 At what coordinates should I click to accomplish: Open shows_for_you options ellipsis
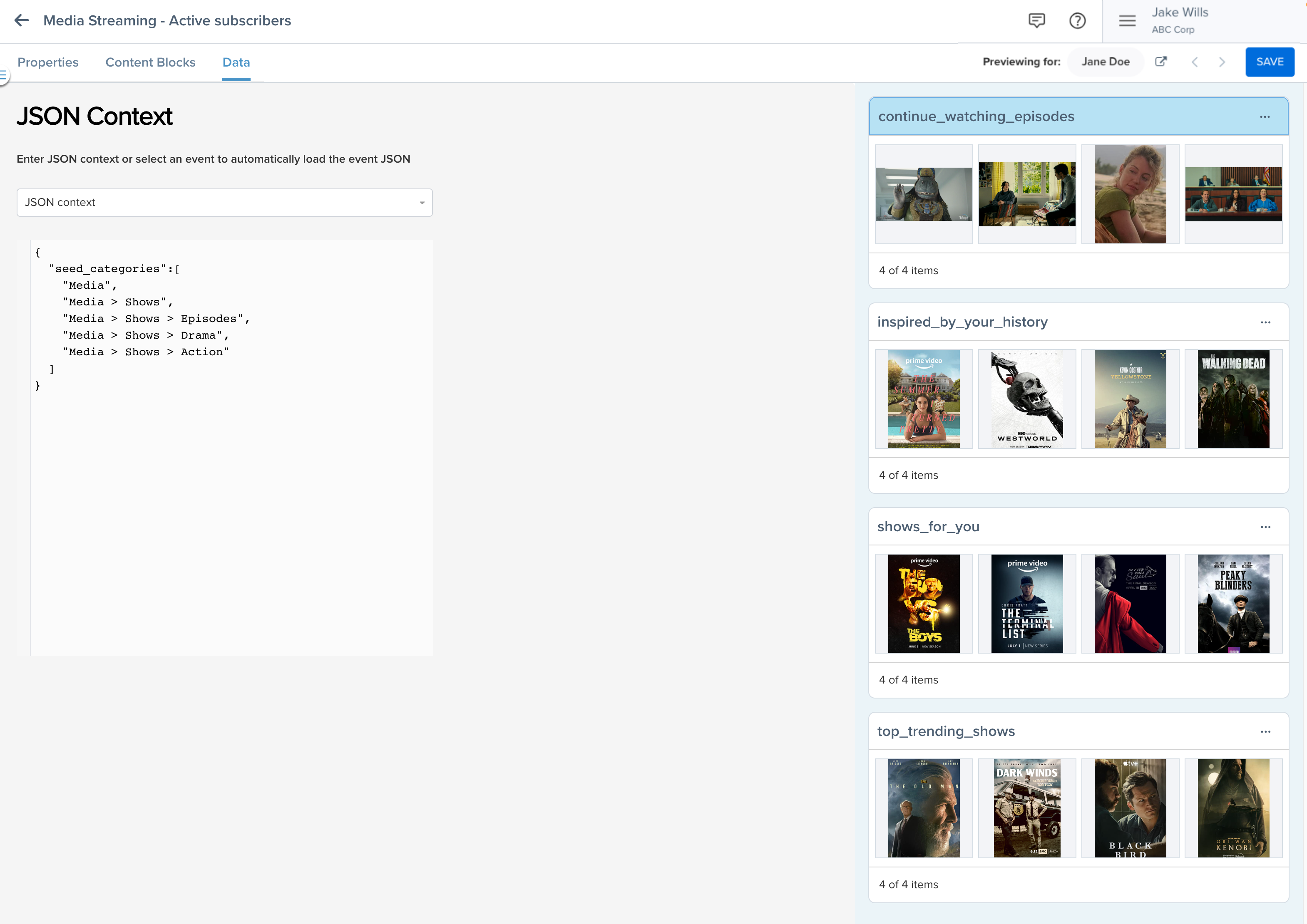click(1265, 527)
